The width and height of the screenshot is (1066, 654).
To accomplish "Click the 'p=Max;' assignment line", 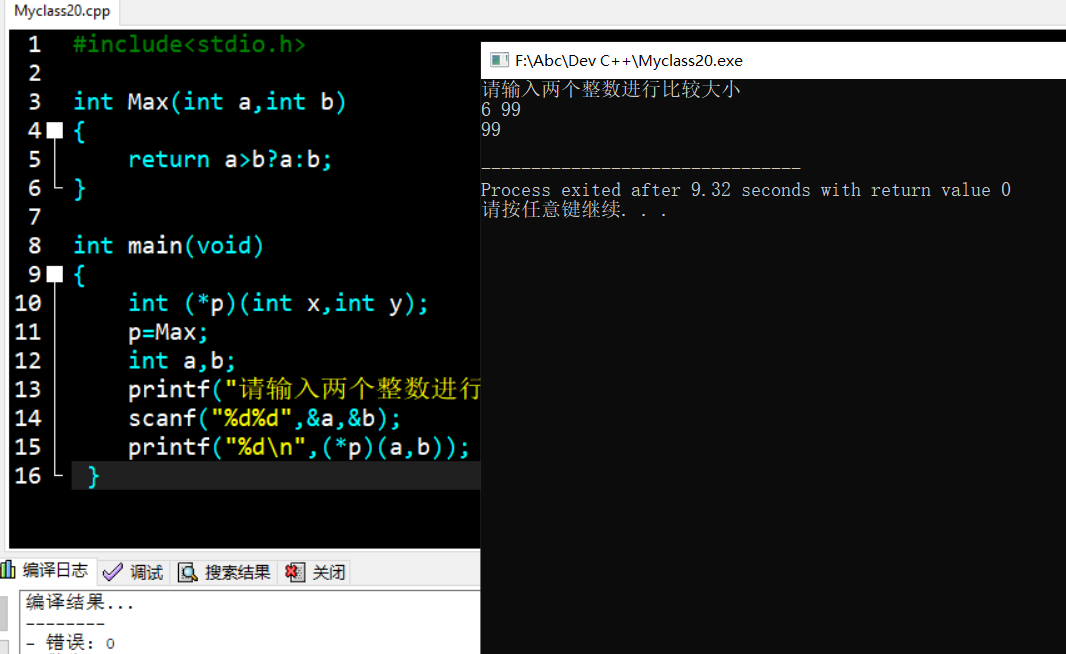I will (168, 332).
